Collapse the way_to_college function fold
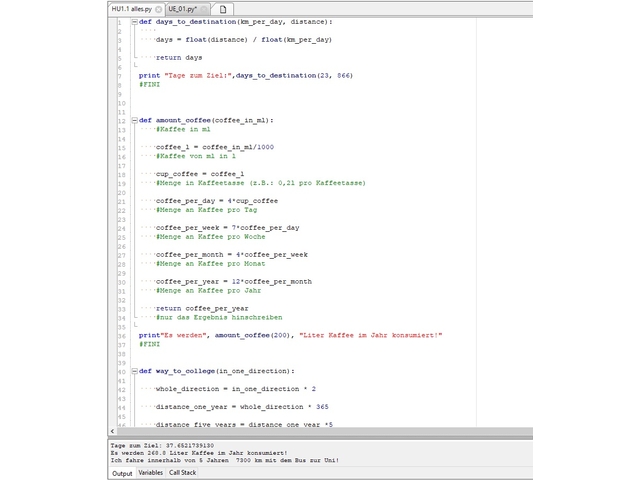 click(134, 371)
